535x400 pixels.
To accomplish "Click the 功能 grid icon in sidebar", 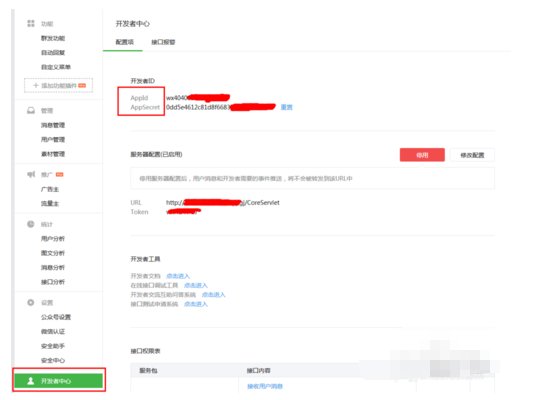I will [31, 23].
